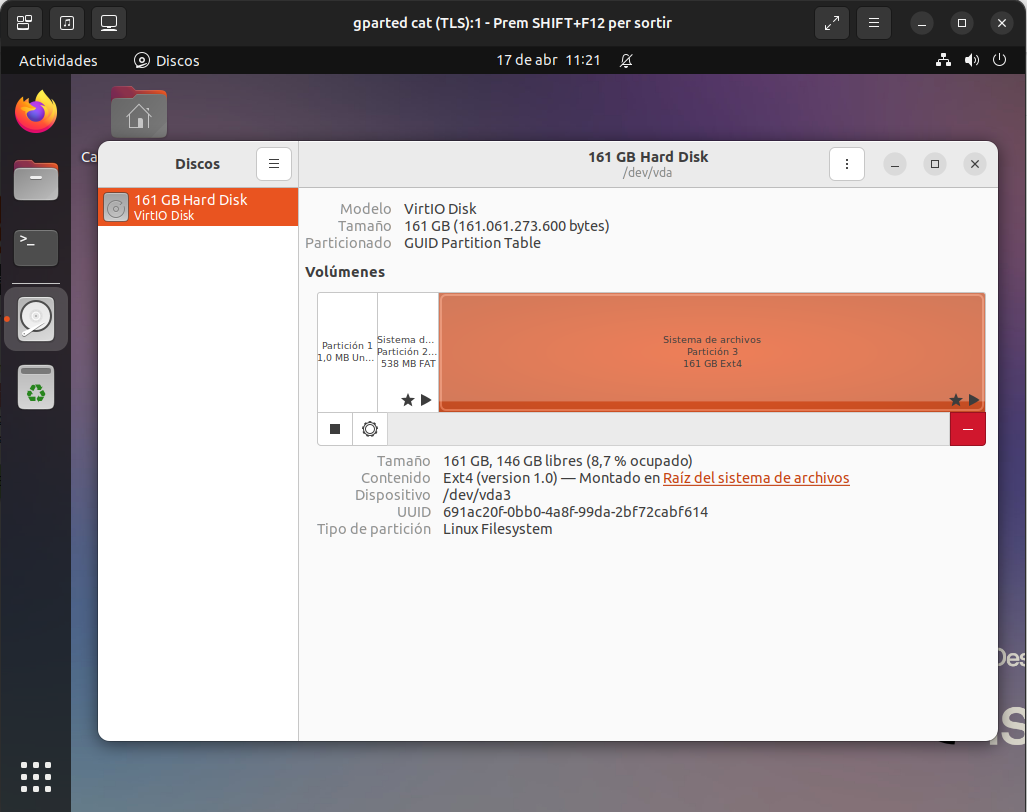Open additional partition options gear icon
This screenshot has width=1027, height=812.
point(370,429)
